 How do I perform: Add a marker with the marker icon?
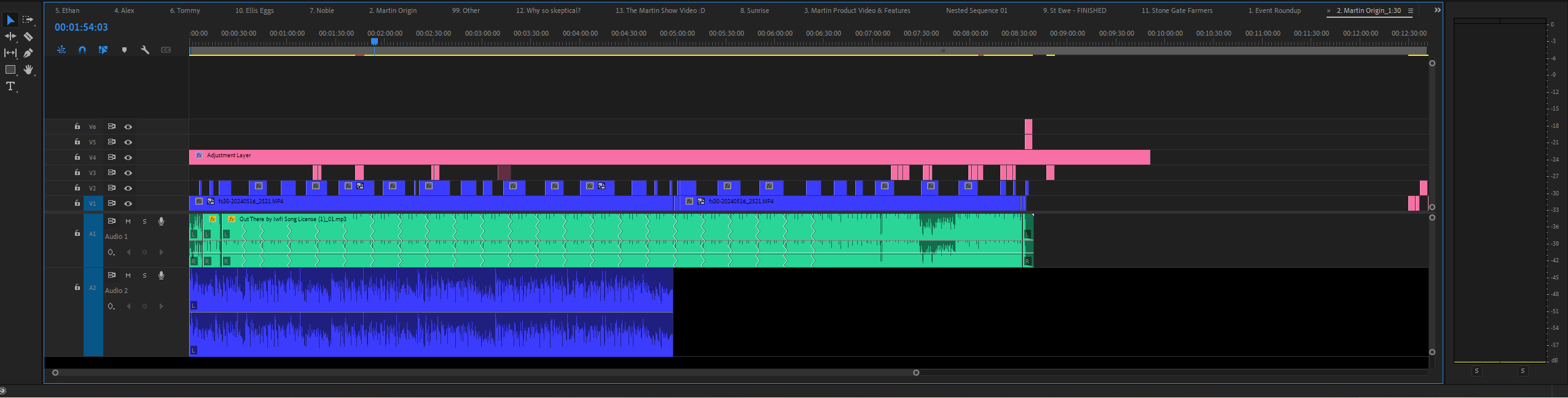click(124, 50)
